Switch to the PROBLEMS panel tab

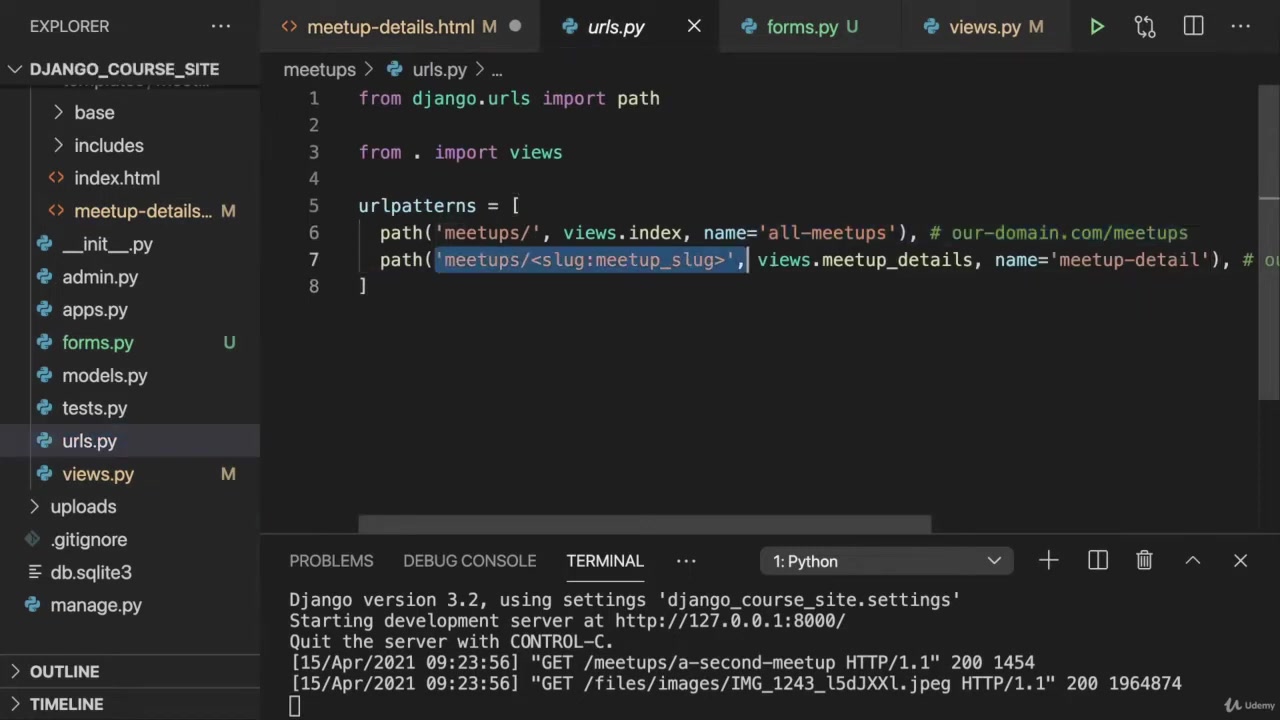(x=331, y=561)
